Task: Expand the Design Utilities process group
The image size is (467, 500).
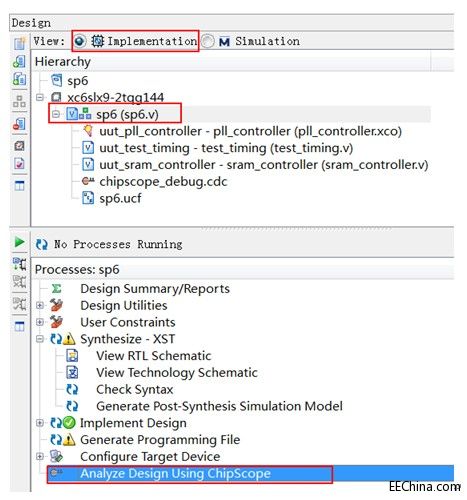Action: [40, 305]
